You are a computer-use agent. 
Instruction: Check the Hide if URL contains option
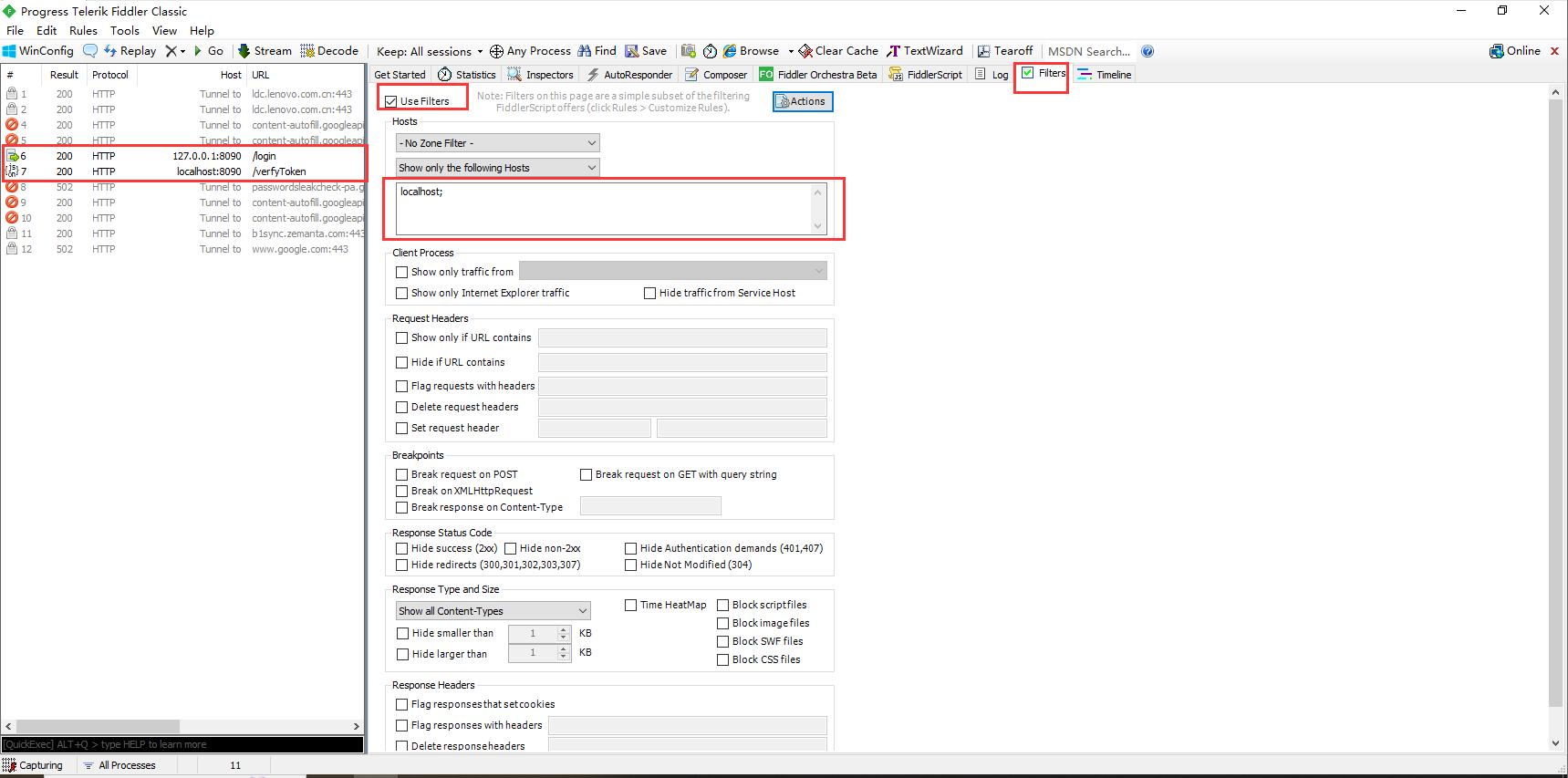401,362
